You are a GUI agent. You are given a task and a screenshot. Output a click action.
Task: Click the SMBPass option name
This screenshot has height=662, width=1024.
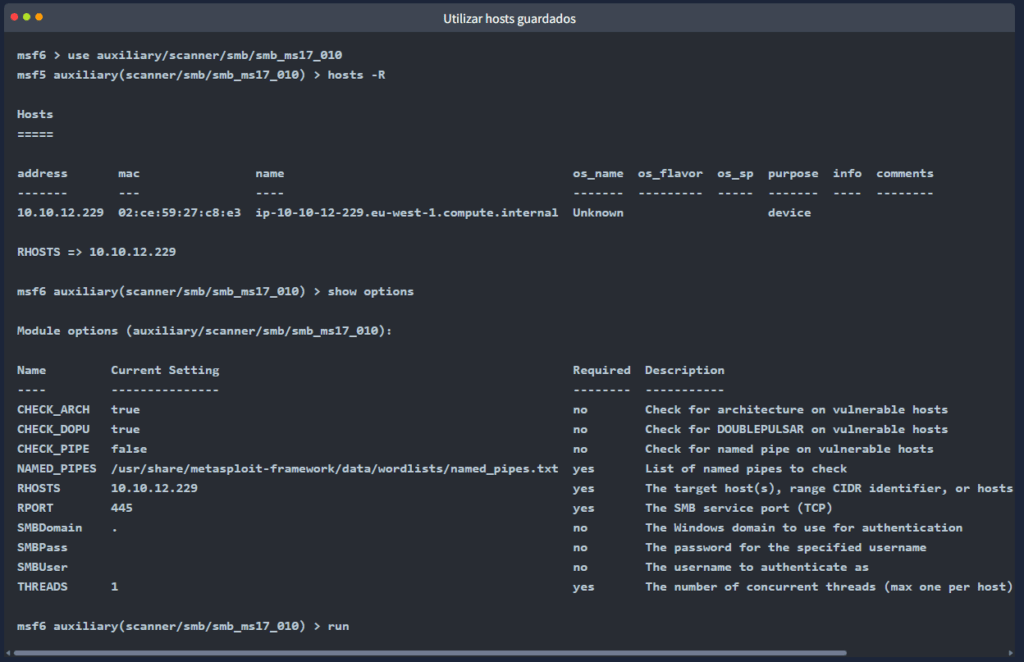[42, 547]
